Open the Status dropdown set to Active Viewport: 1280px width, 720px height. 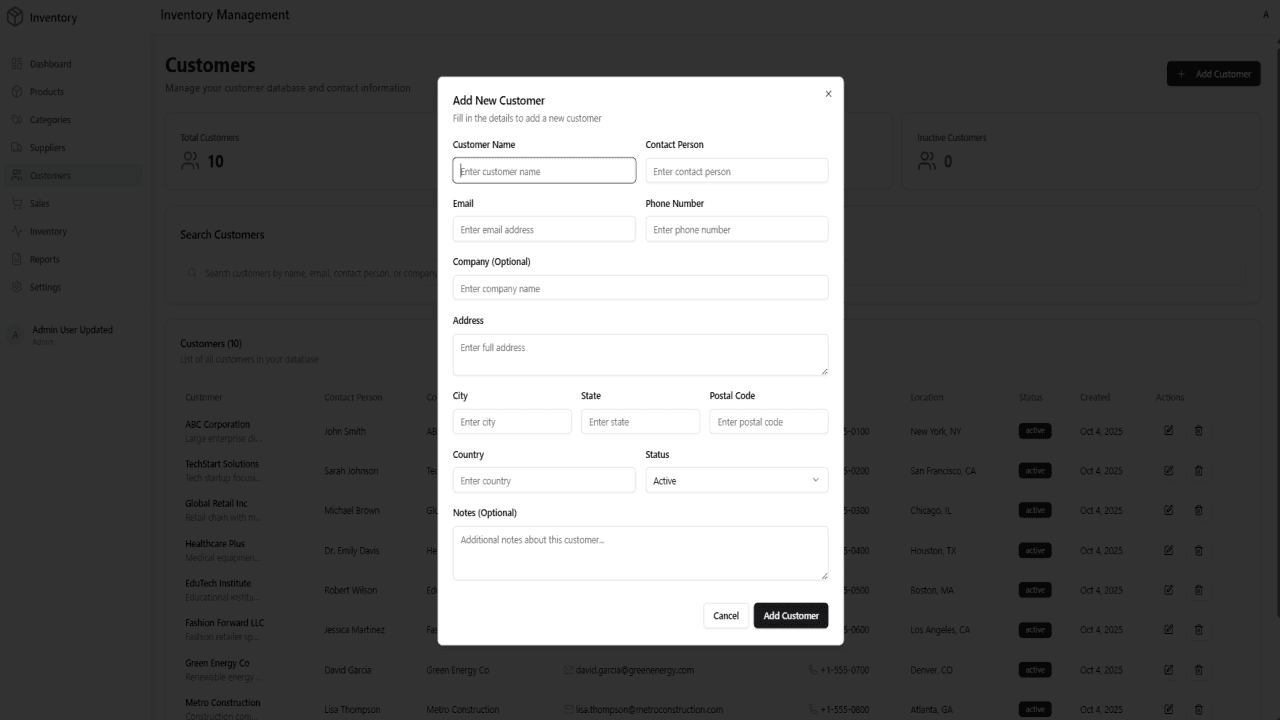737,481
